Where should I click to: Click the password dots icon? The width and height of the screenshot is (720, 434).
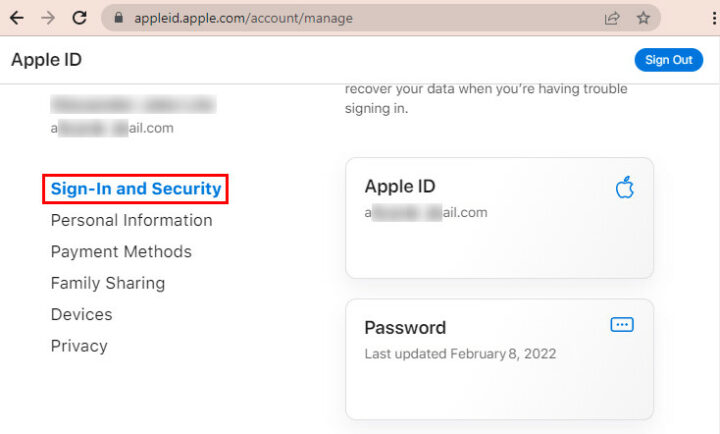pos(622,325)
